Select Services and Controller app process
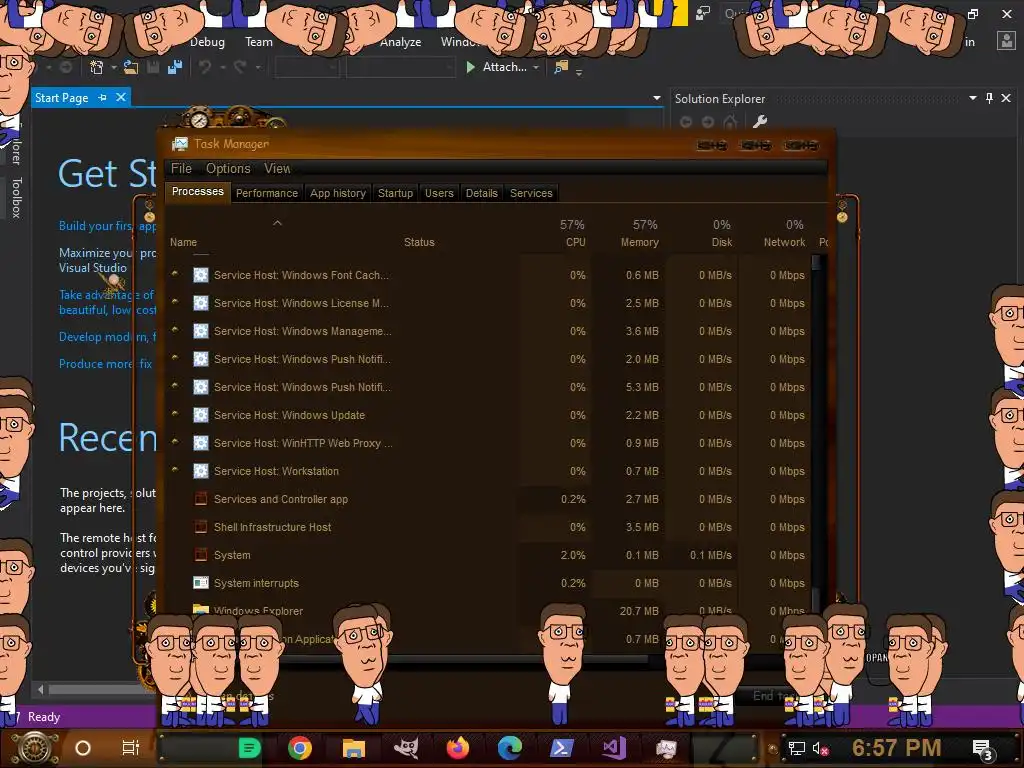 pos(488,499)
